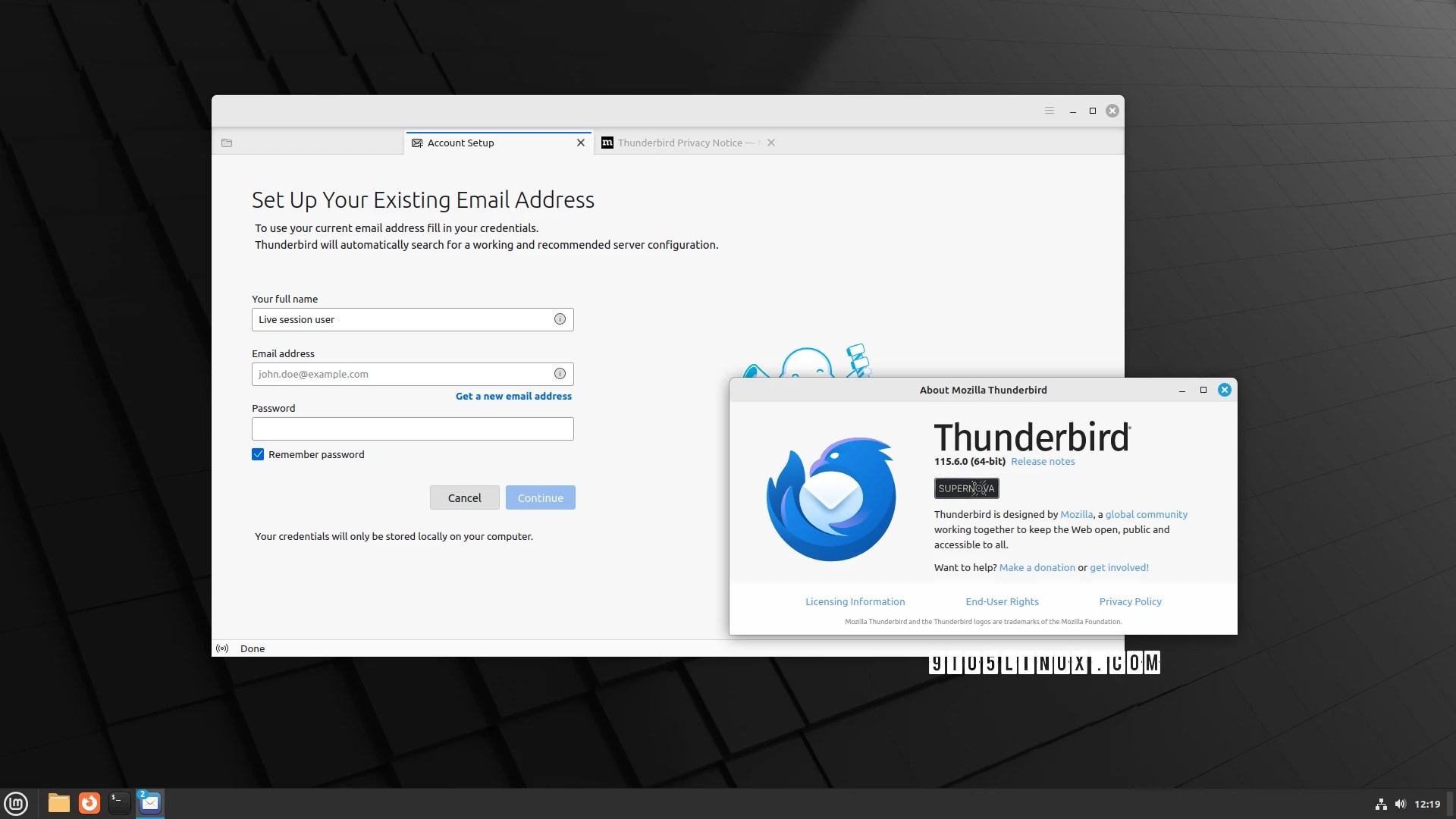Close the Thunderbird Privacy Notice tab
Viewport: 1456px width, 819px height.
[x=770, y=143]
